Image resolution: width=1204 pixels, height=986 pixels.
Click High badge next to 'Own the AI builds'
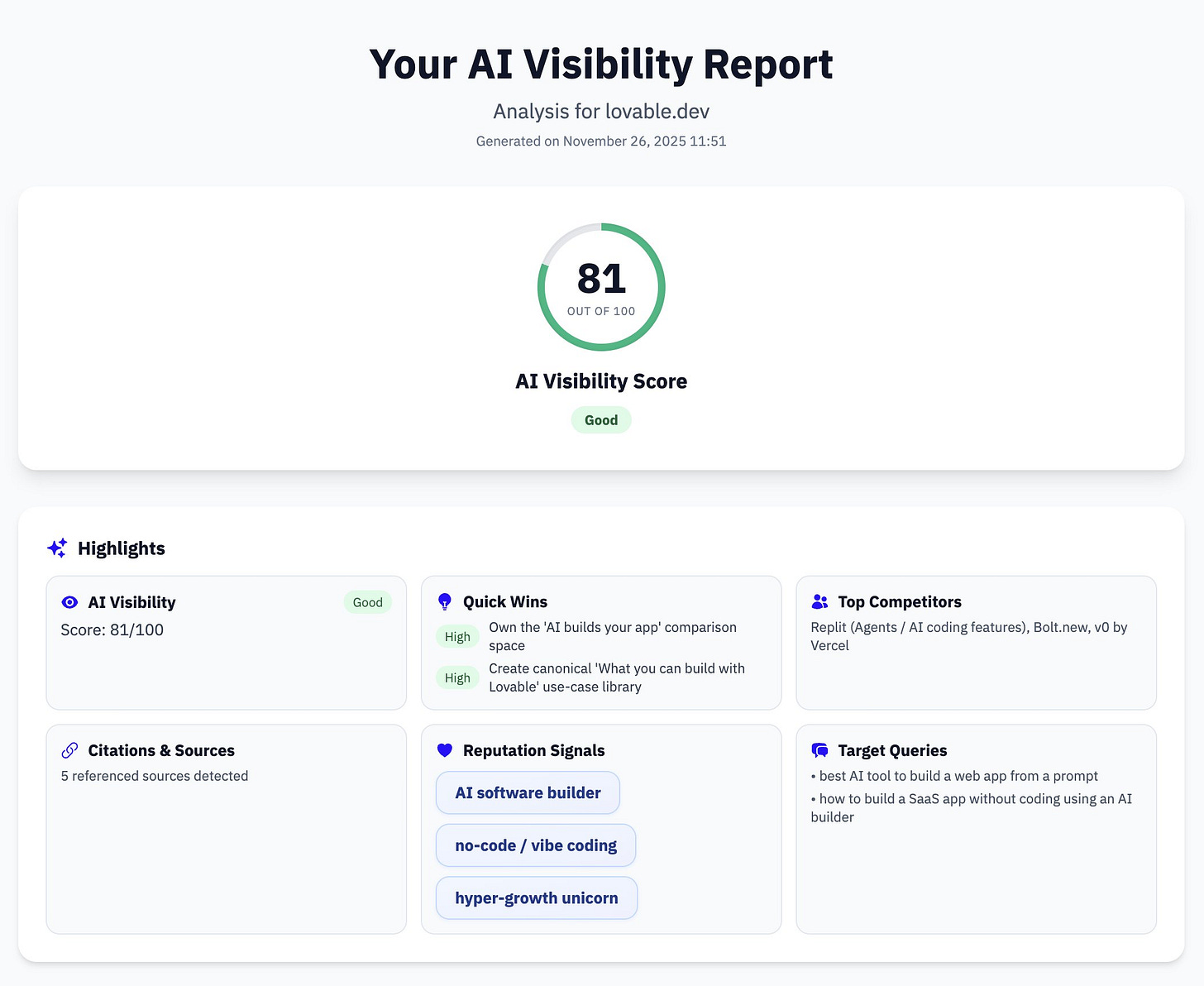pos(457,636)
